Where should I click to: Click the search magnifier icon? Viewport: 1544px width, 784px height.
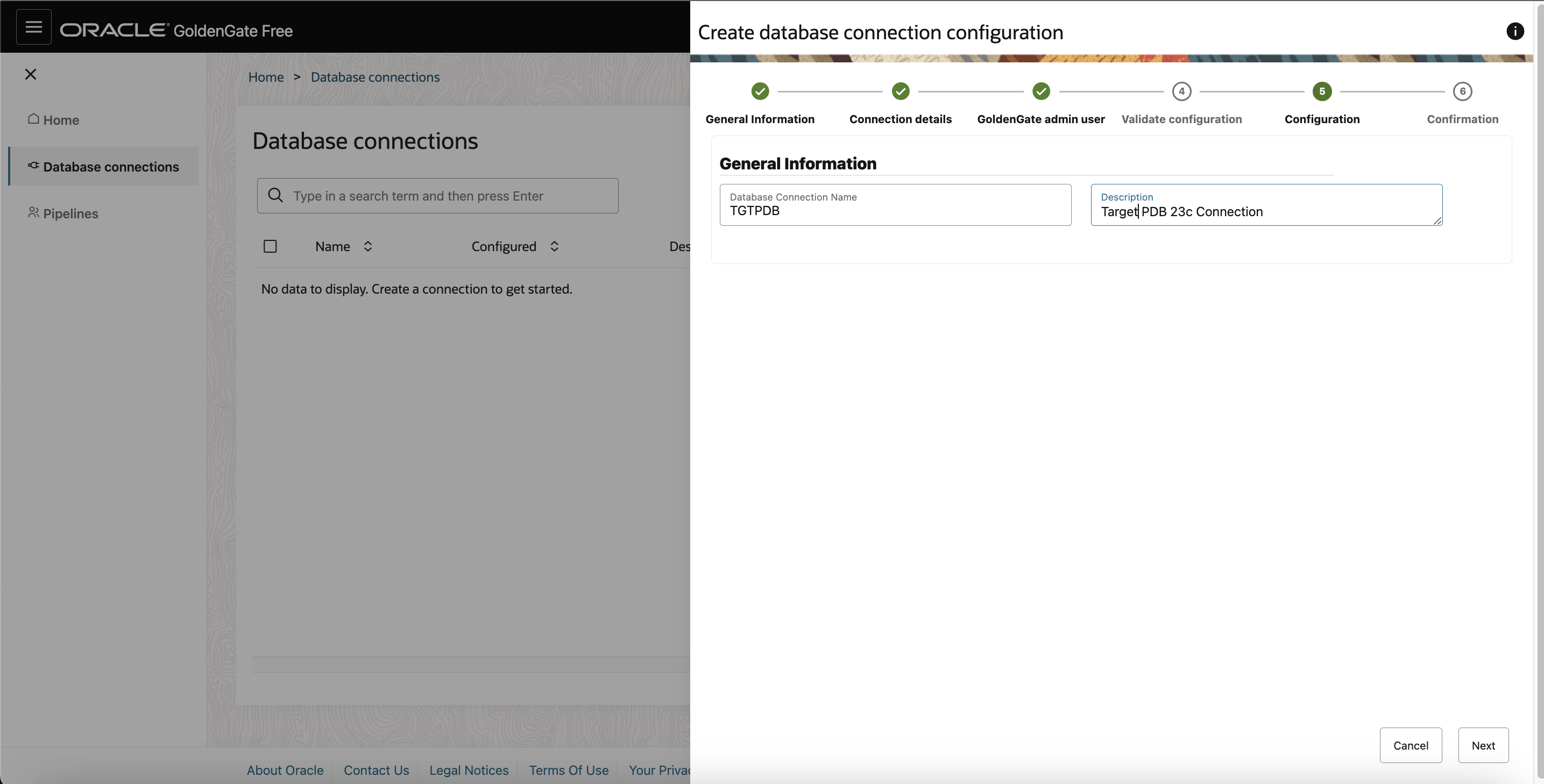tap(277, 195)
